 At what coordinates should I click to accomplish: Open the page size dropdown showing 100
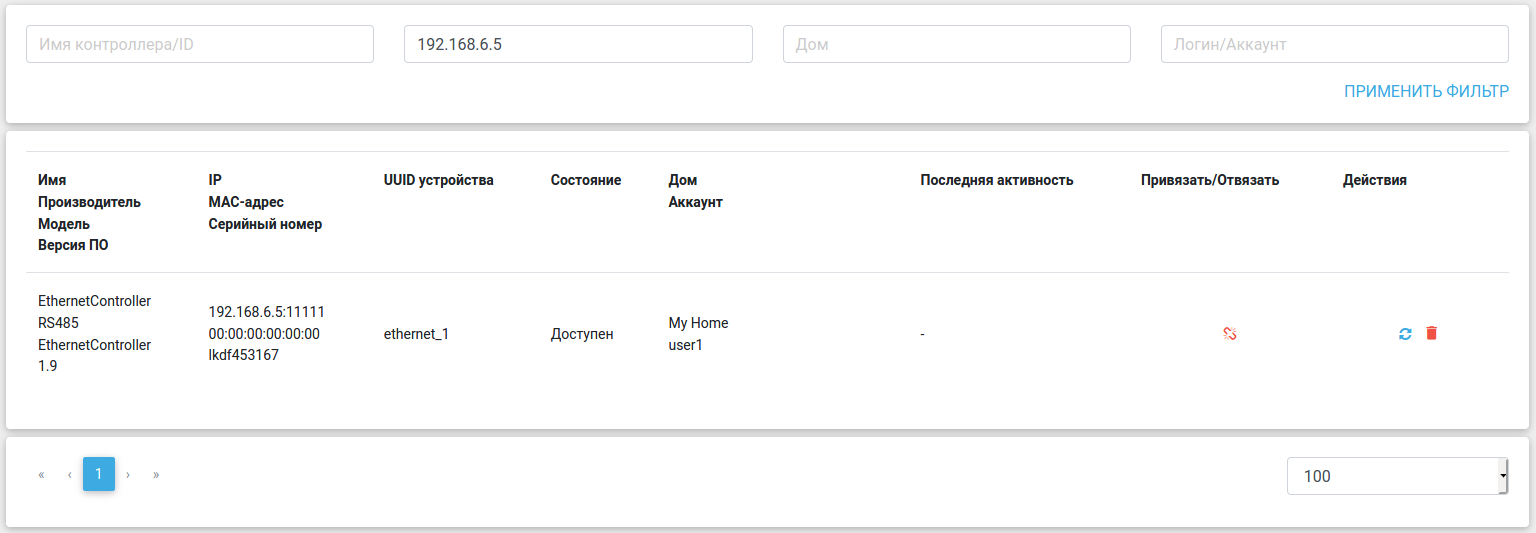(1397, 476)
